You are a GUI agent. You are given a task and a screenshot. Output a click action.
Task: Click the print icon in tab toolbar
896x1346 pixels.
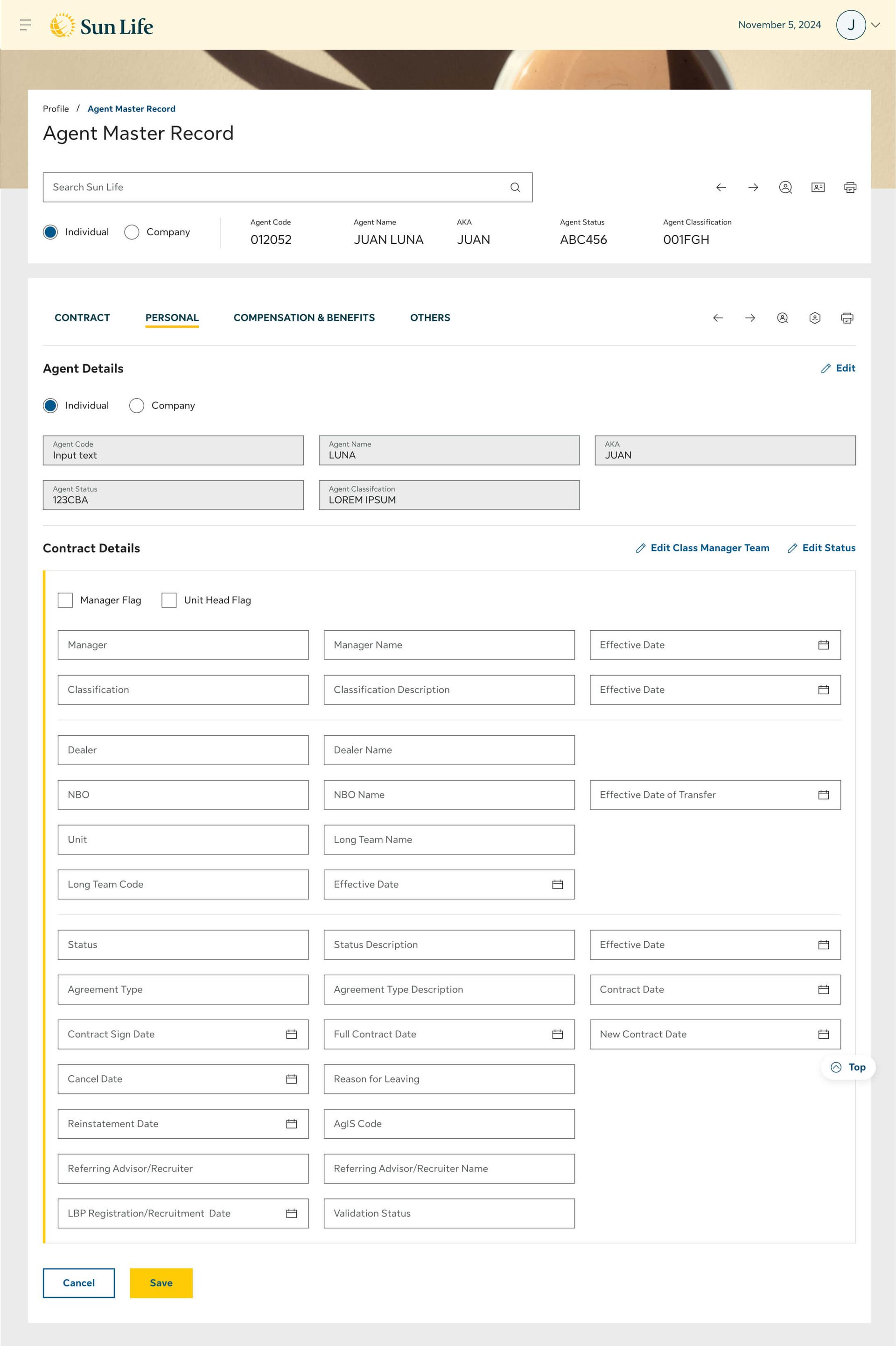coord(847,318)
